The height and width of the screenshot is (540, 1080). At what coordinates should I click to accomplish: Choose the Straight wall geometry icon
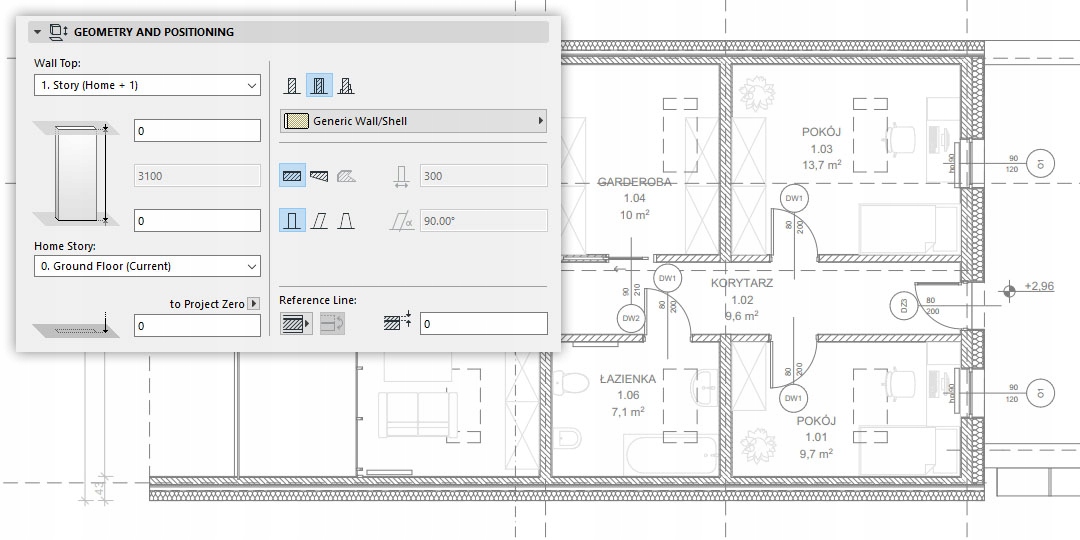click(292, 176)
